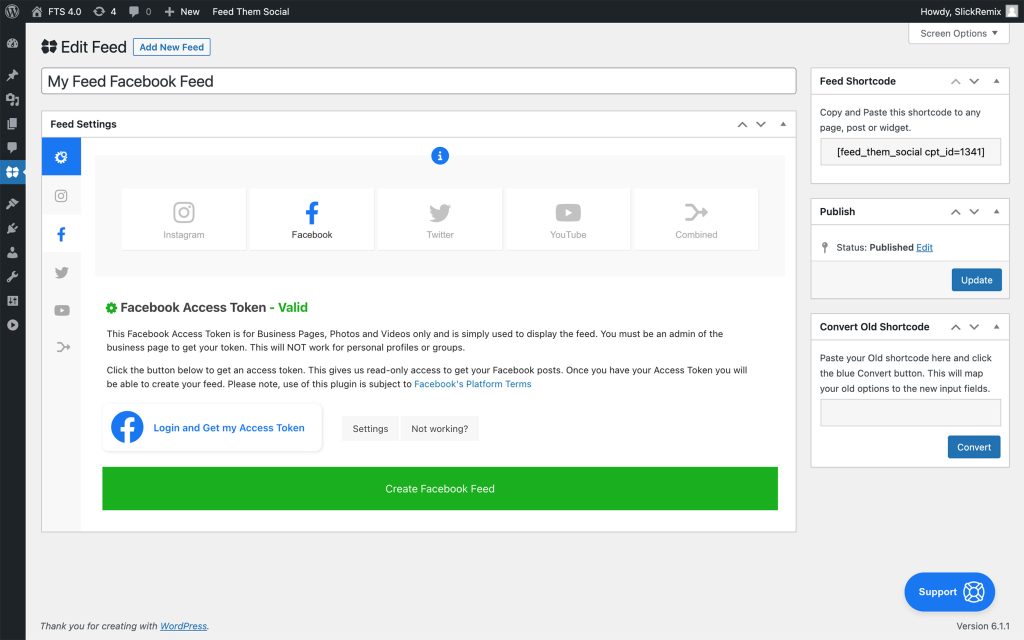The height and width of the screenshot is (640, 1024).
Task: Click Login and Get my Access Token
Action: point(212,428)
